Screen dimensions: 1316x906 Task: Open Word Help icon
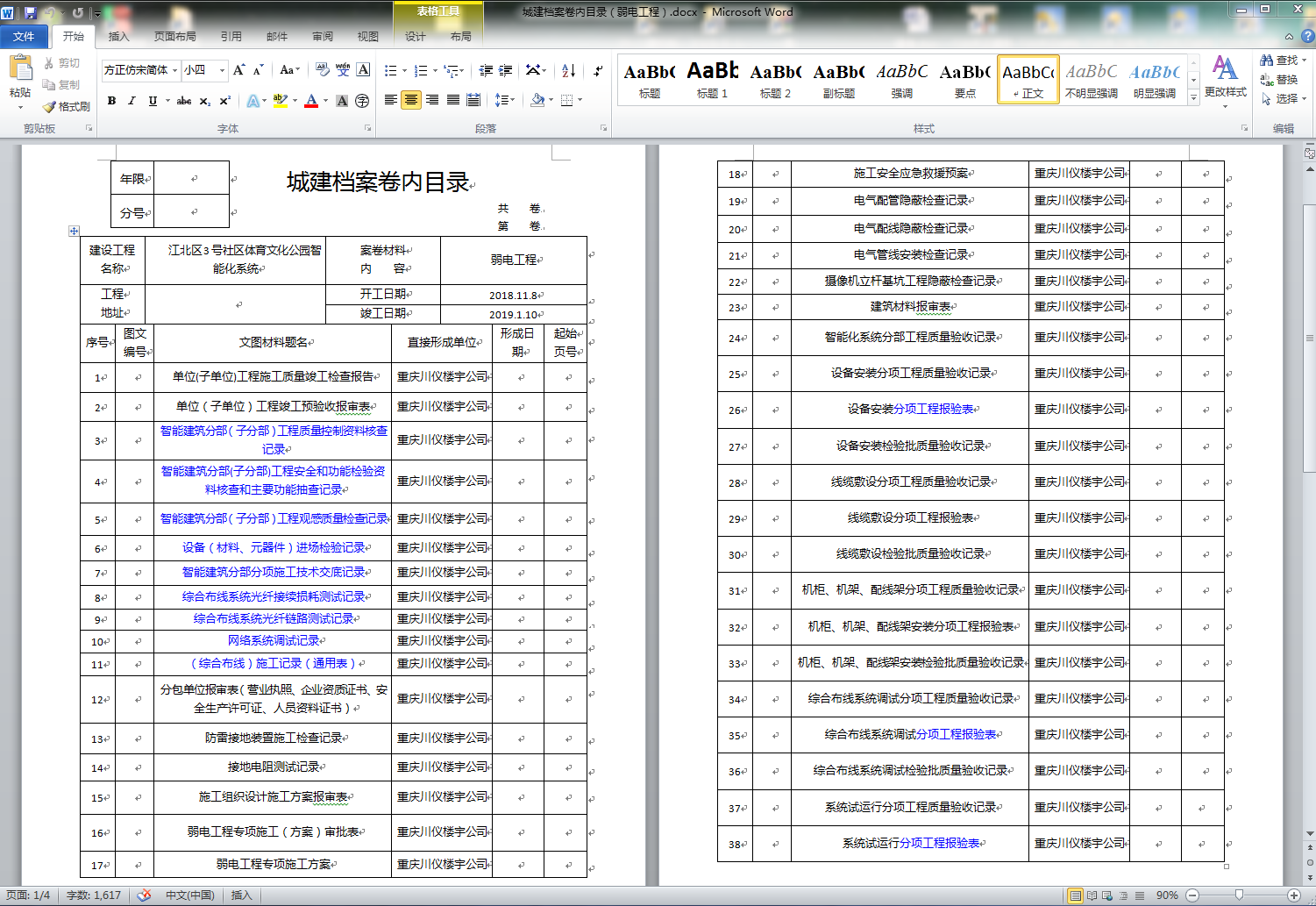(x=1307, y=36)
